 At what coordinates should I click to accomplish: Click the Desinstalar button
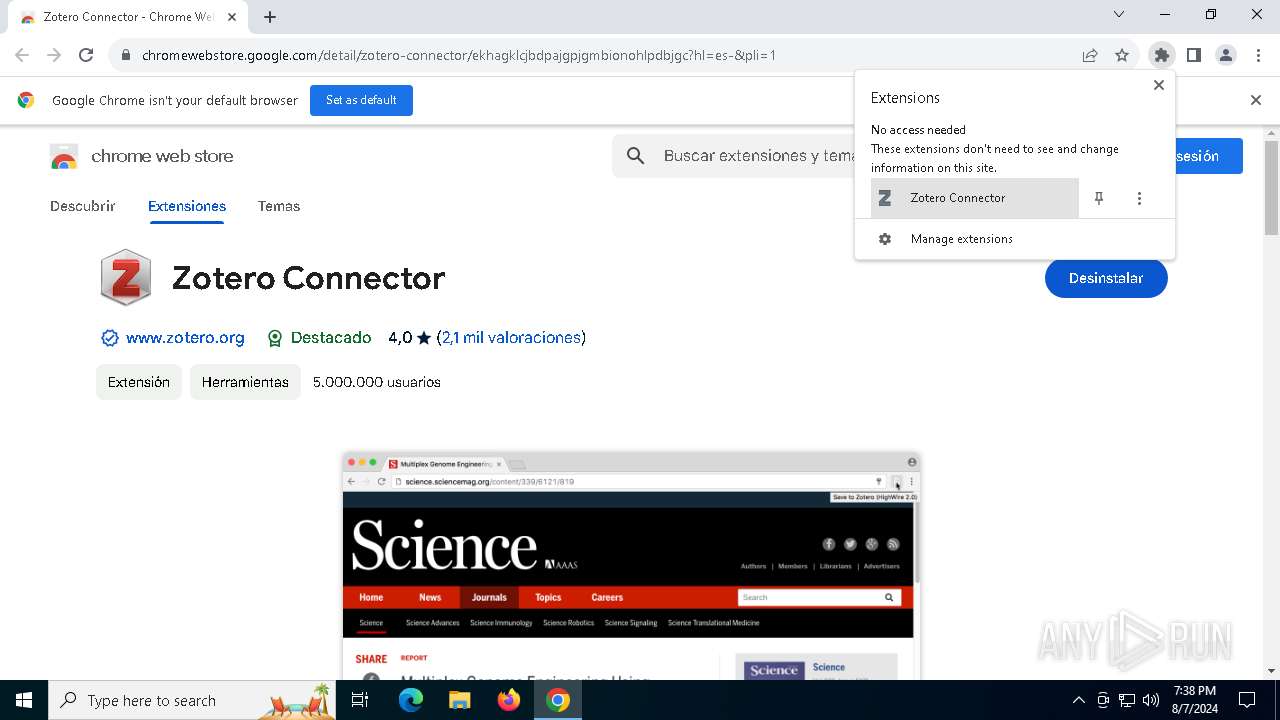tap(1106, 278)
